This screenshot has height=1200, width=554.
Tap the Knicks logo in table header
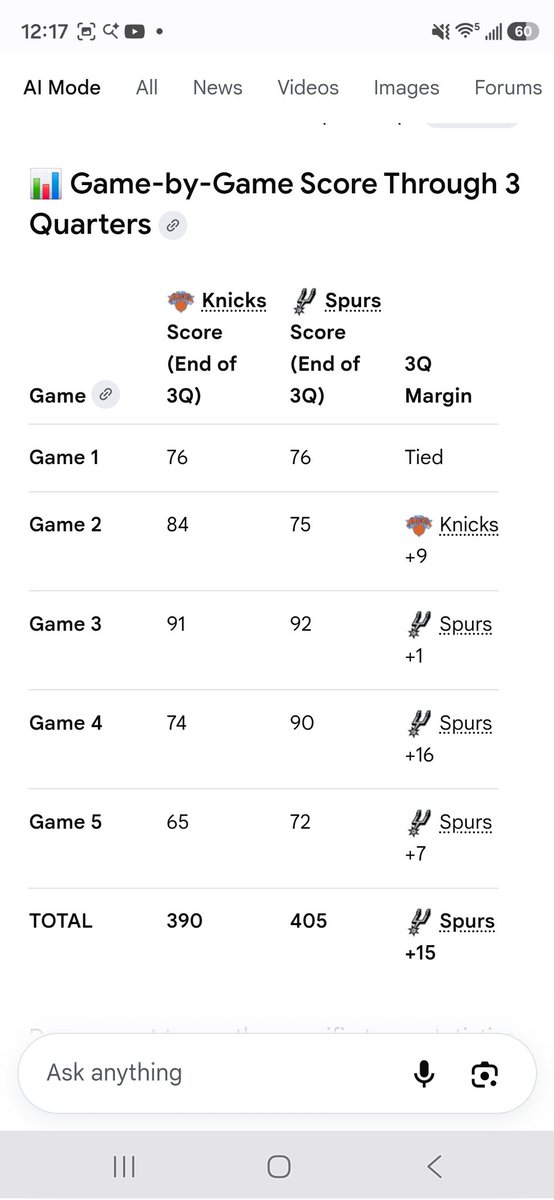[x=180, y=300]
